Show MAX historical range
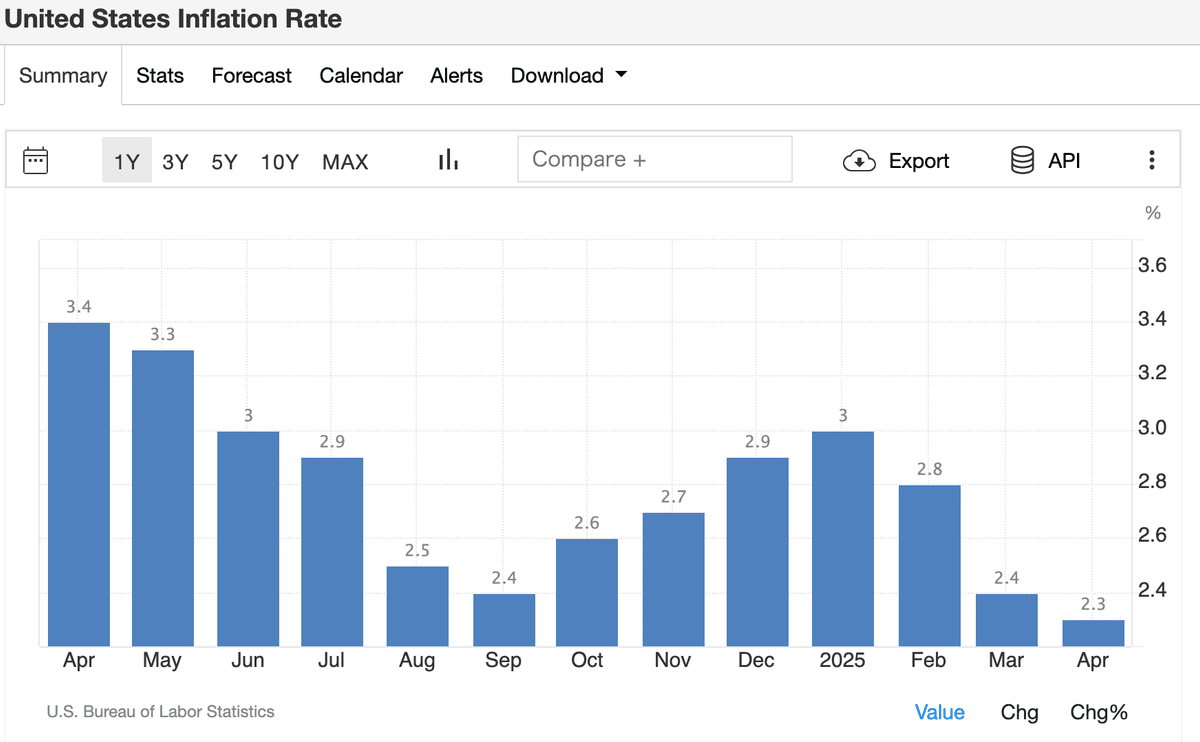The image size is (1200, 742). [x=345, y=161]
